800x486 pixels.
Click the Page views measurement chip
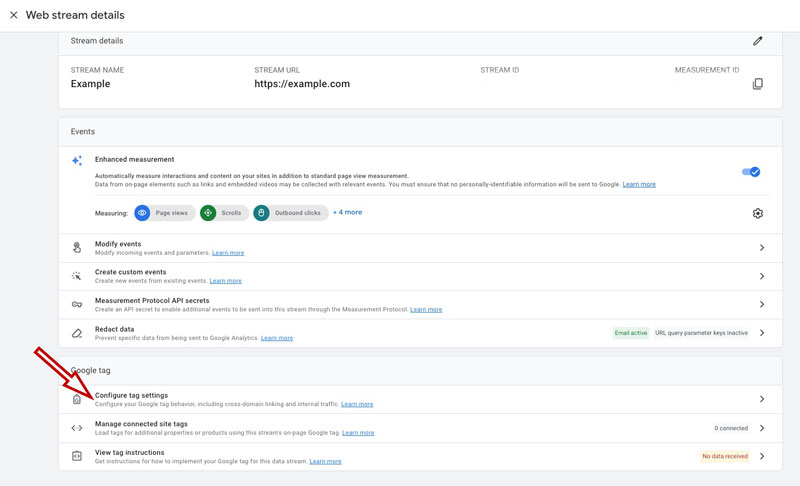(x=165, y=213)
